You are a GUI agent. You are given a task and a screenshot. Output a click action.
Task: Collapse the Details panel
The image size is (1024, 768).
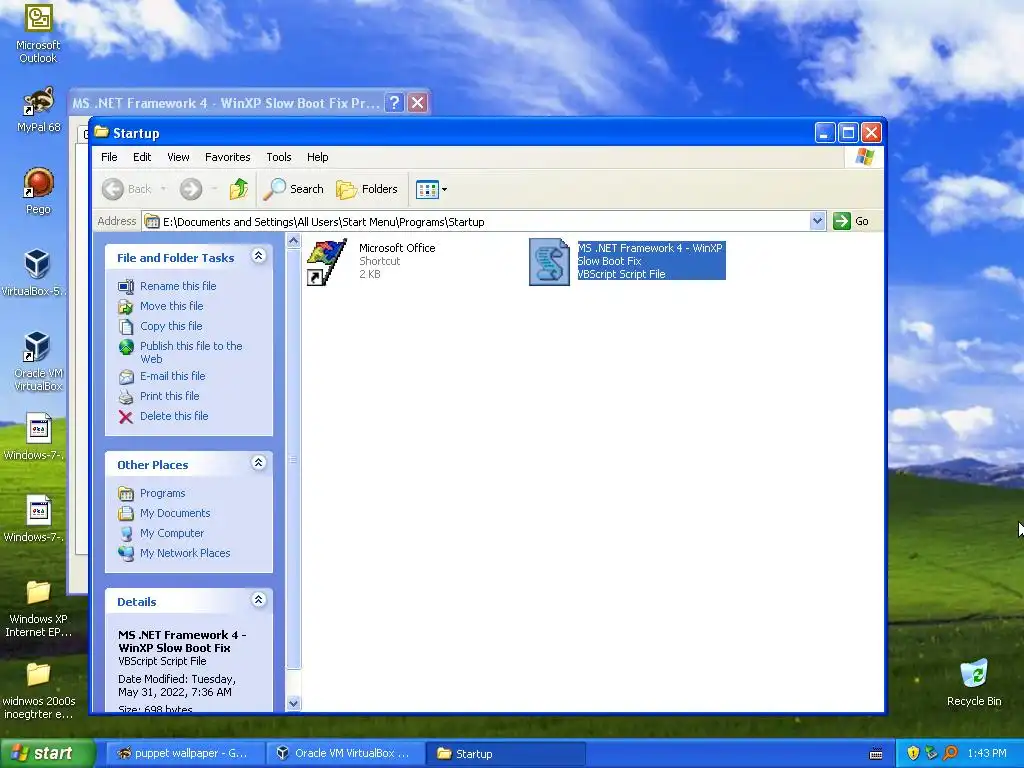pyautogui.click(x=259, y=600)
